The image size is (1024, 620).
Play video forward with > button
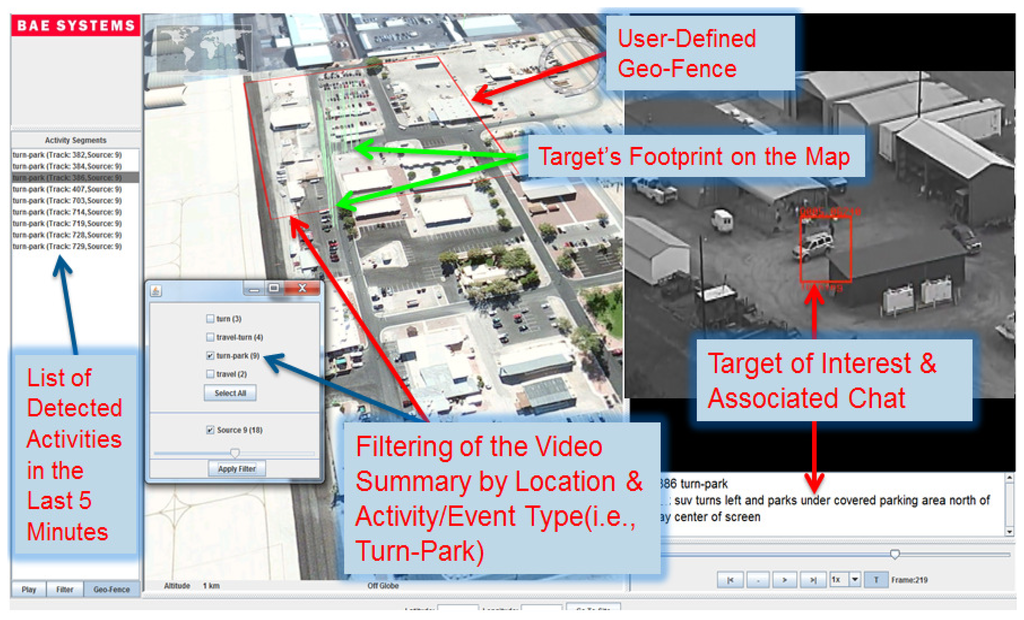click(x=785, y=579)
